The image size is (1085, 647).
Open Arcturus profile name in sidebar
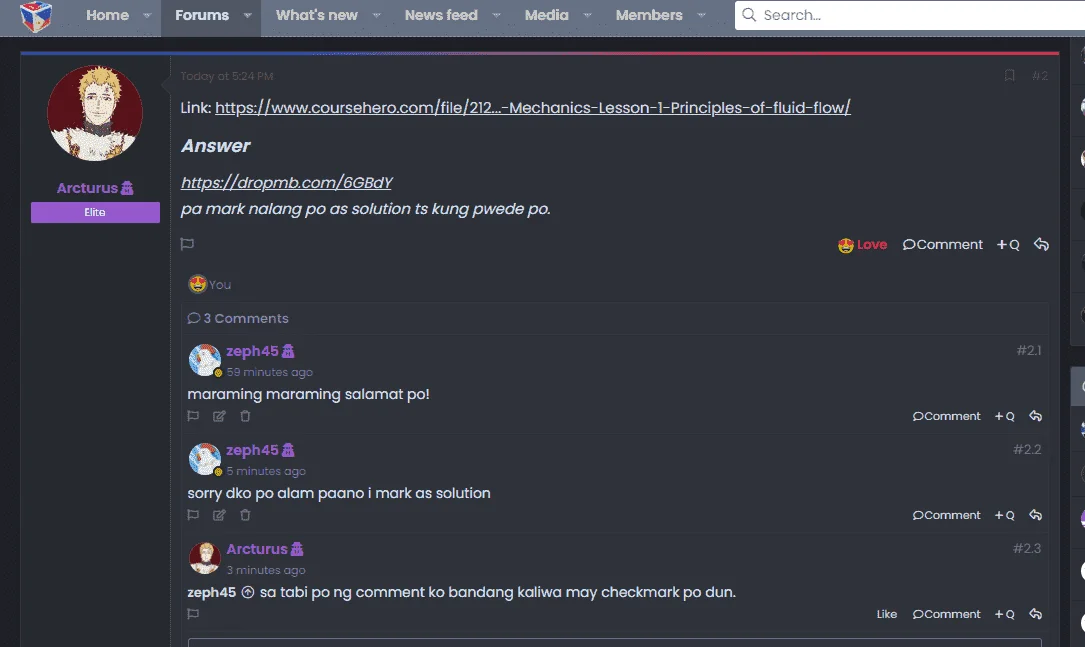(x=87, y=188)
